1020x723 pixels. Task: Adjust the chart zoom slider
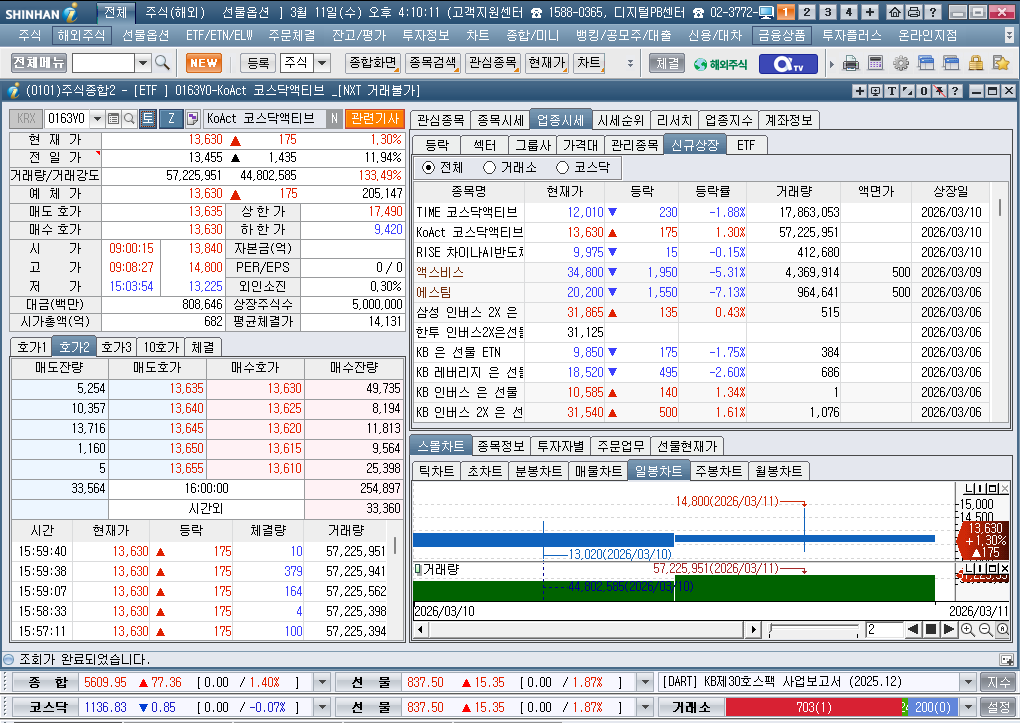pos(813,629)
